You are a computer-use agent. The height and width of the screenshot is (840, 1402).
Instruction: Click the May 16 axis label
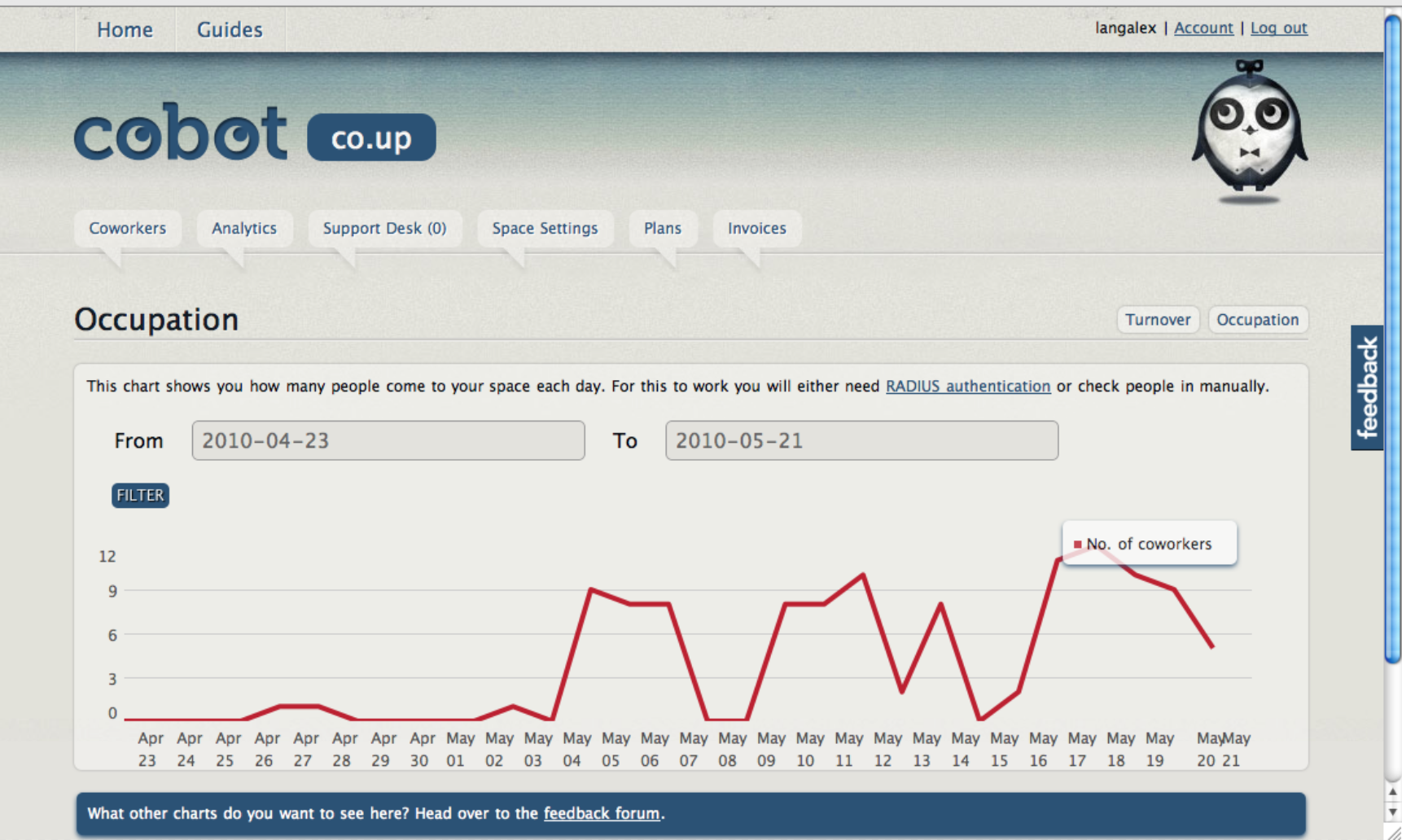click(x=1041, y=749)
